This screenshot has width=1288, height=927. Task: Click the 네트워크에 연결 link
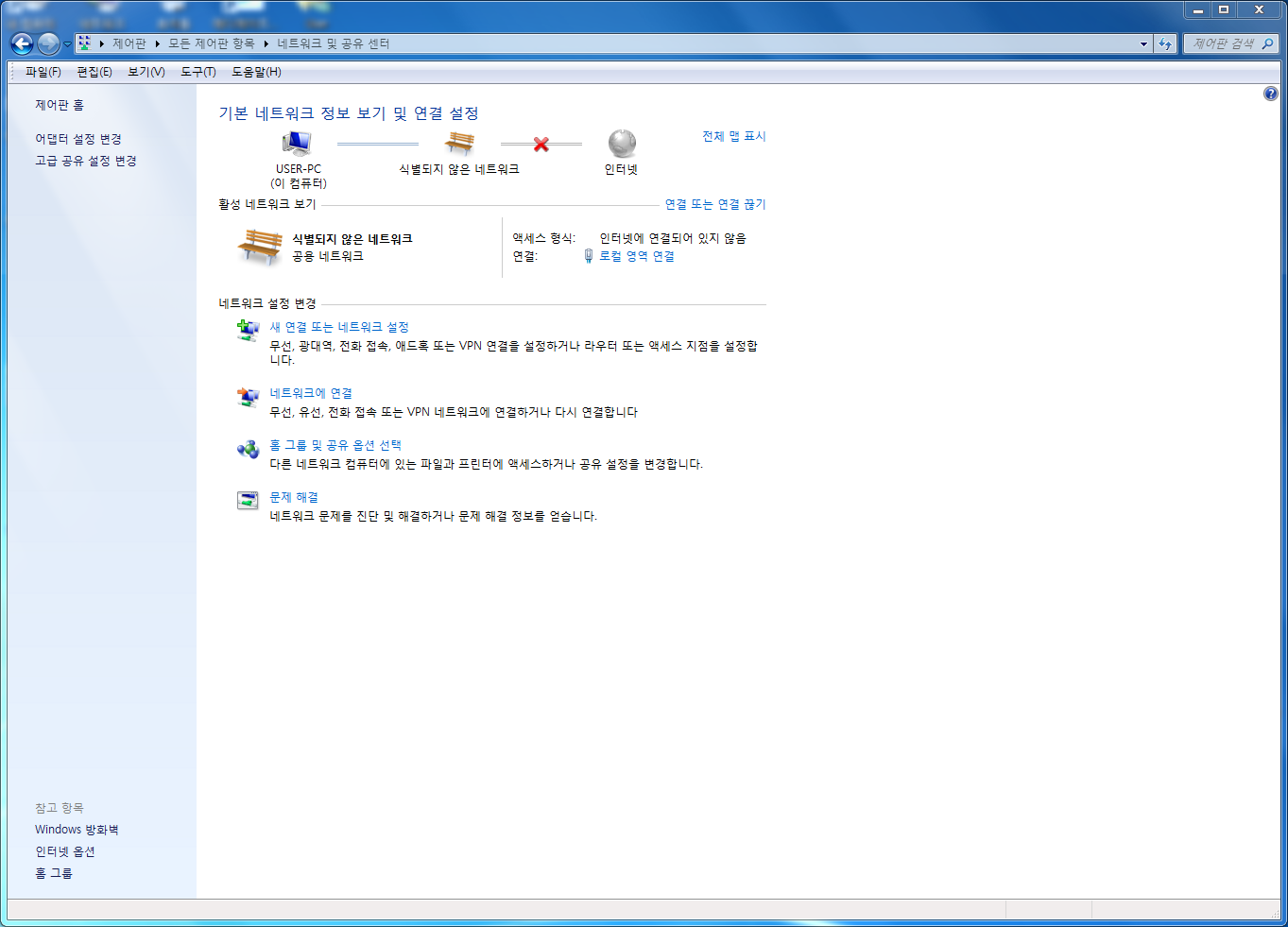(x=311, y=393)
